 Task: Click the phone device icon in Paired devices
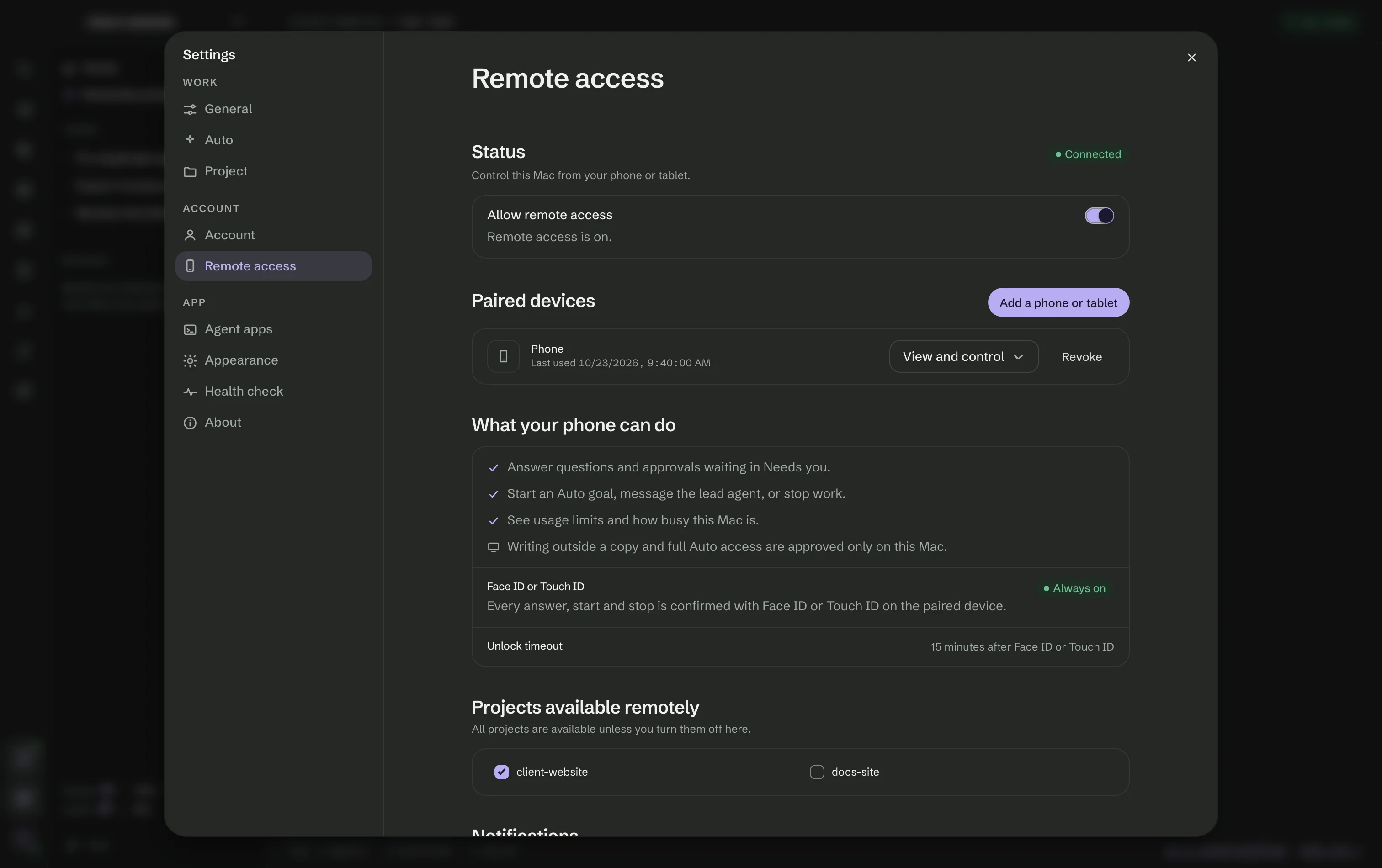click(503, 356)
